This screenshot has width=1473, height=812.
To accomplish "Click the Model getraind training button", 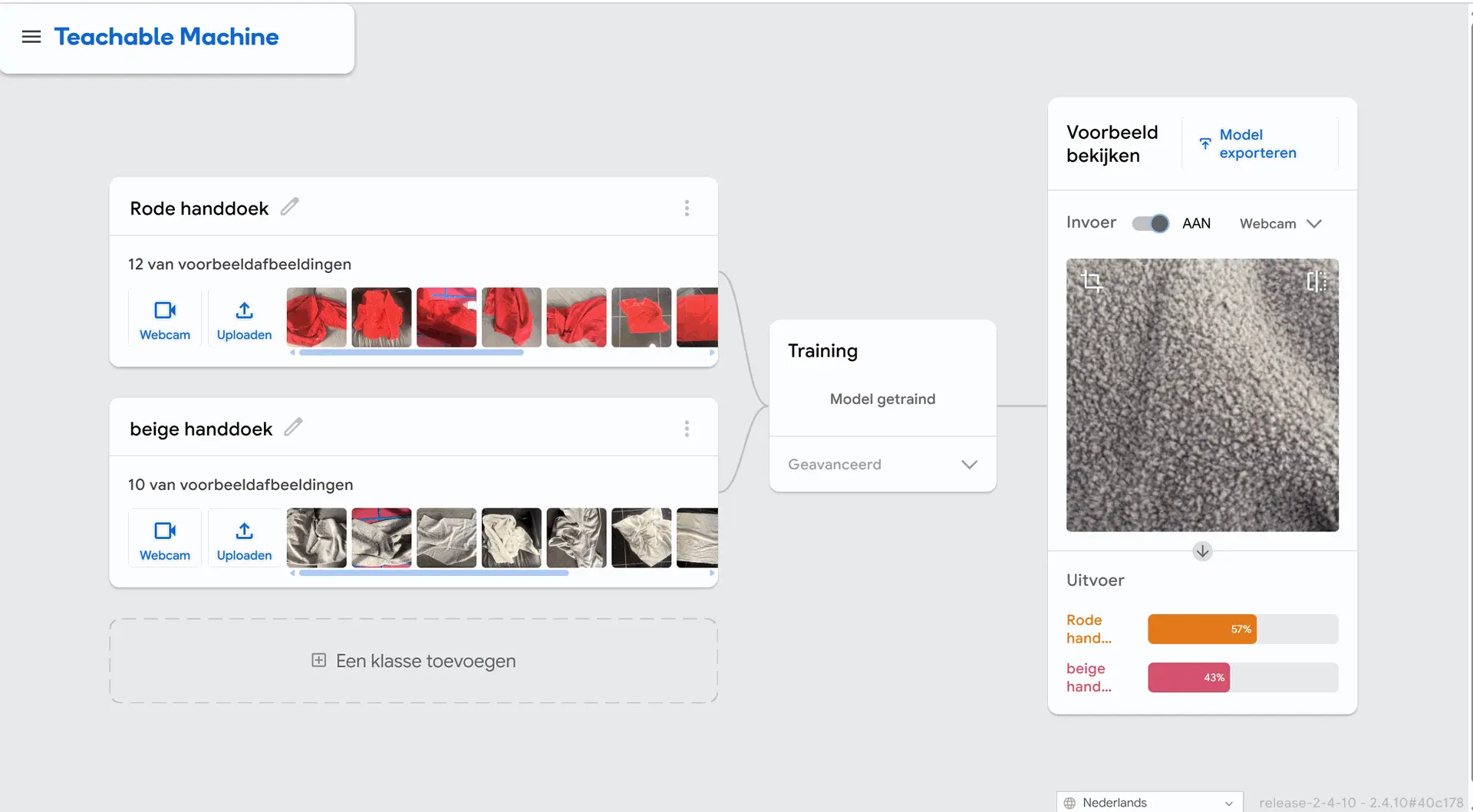I will pyautogui.click(x=882, y=399).
